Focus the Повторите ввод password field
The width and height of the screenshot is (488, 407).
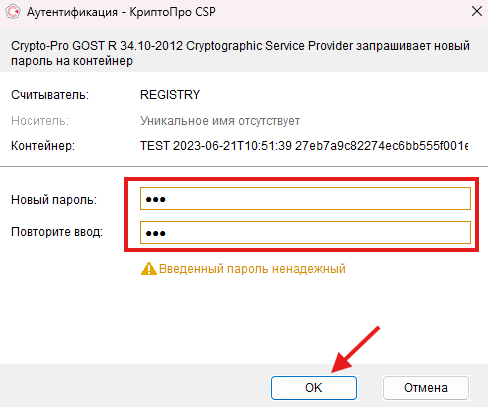305,232
